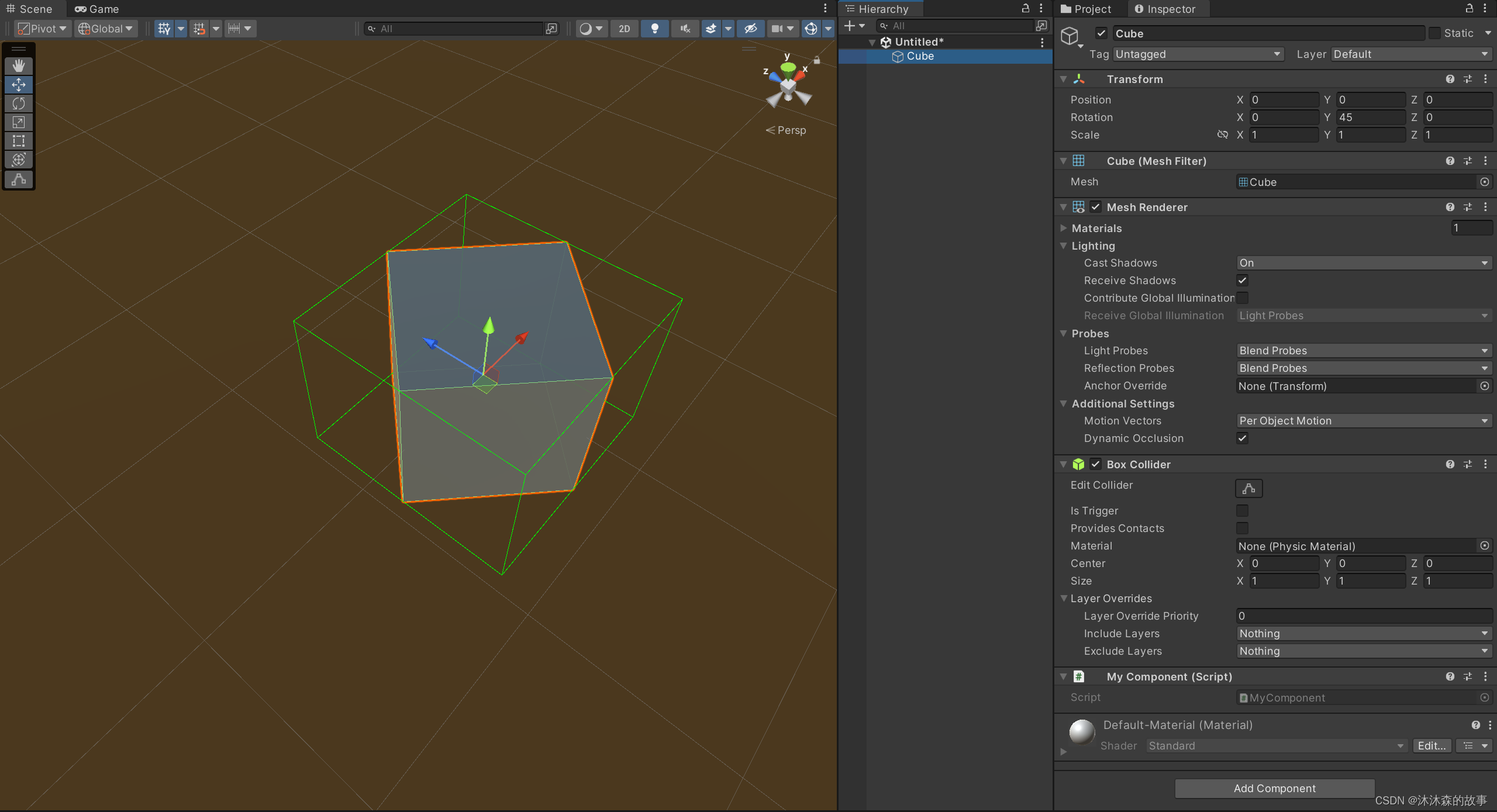Click the Add Component button
This screenshot has height=812, width=1497.
[1274, 788]
